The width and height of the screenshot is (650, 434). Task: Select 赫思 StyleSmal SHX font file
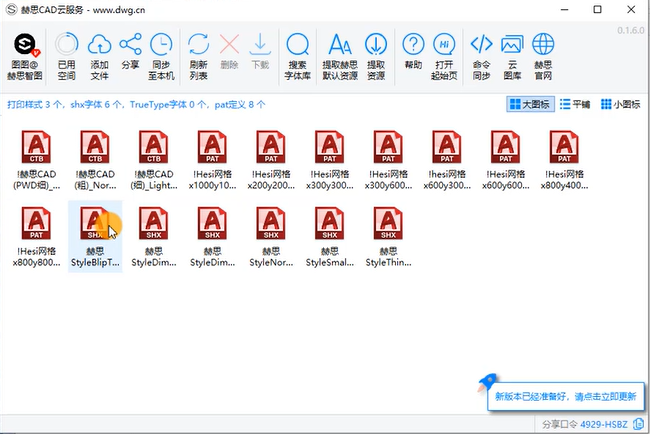(x=330, y=237)
